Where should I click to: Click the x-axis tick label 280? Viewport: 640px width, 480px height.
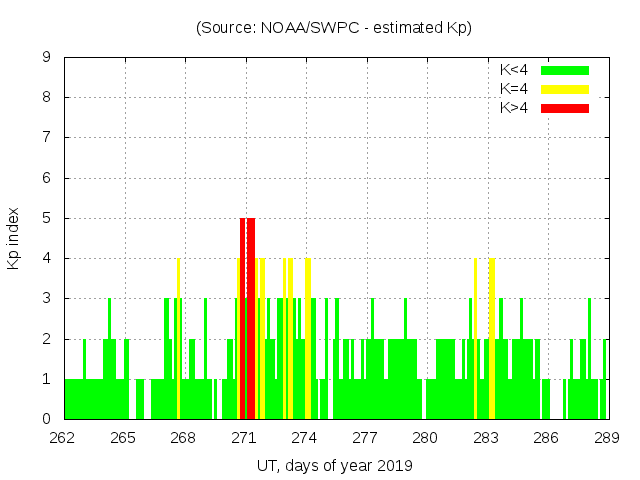425,437
